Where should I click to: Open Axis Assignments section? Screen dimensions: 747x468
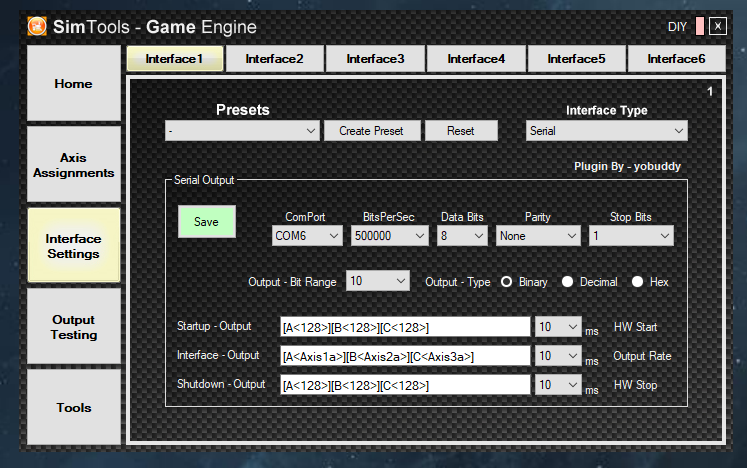74,165
